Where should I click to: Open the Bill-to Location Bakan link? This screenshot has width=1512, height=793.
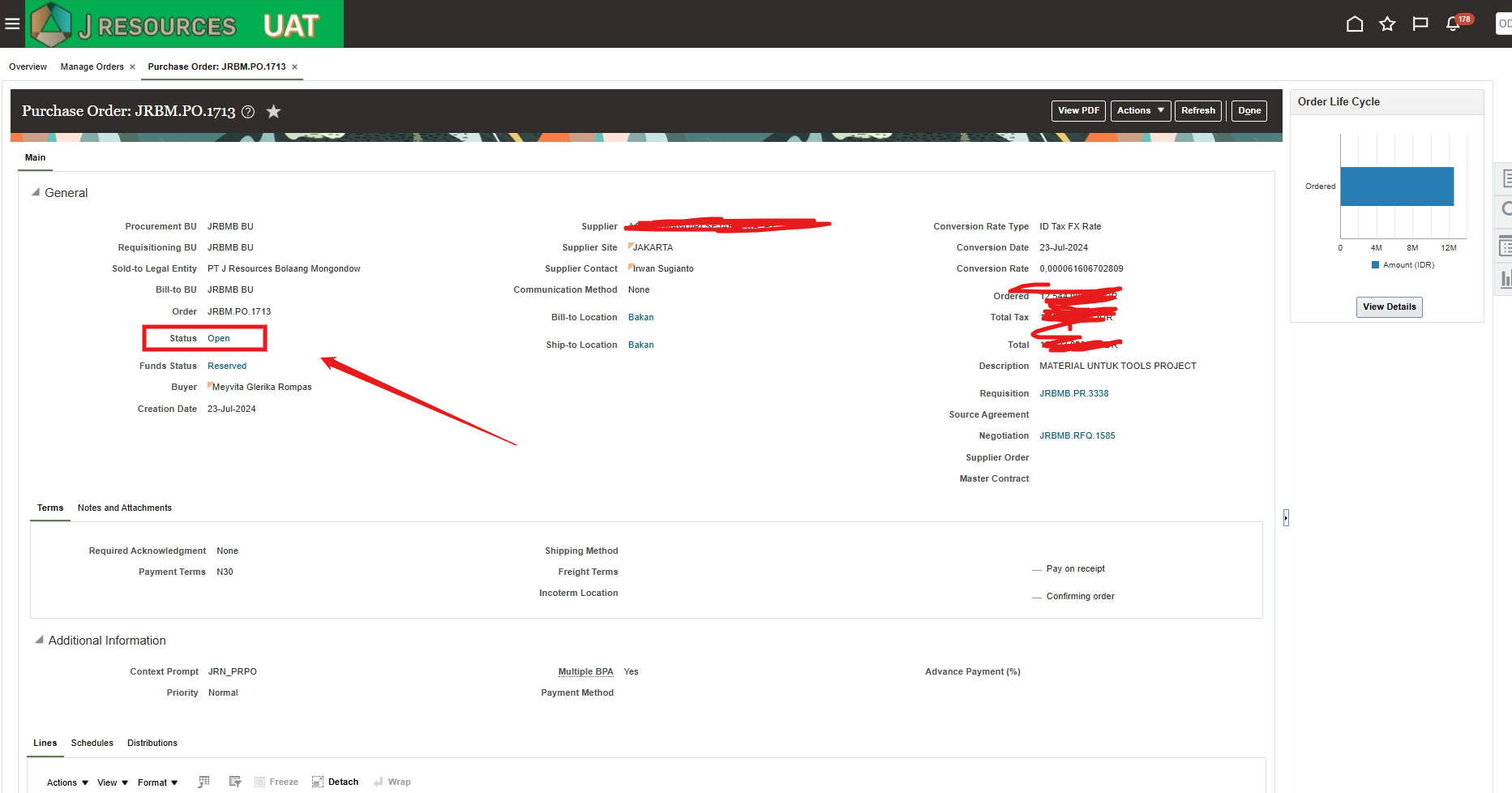tap(640, 317)
